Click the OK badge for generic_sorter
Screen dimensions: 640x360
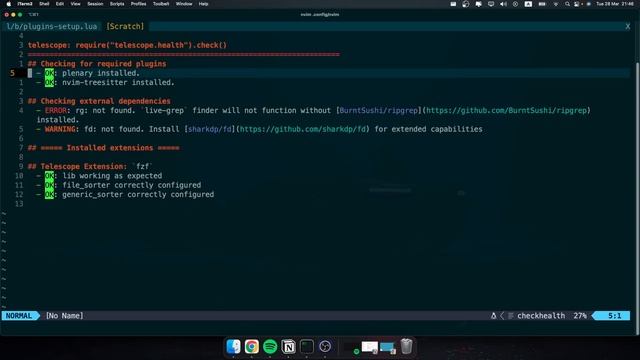click(x=49, y=195)
